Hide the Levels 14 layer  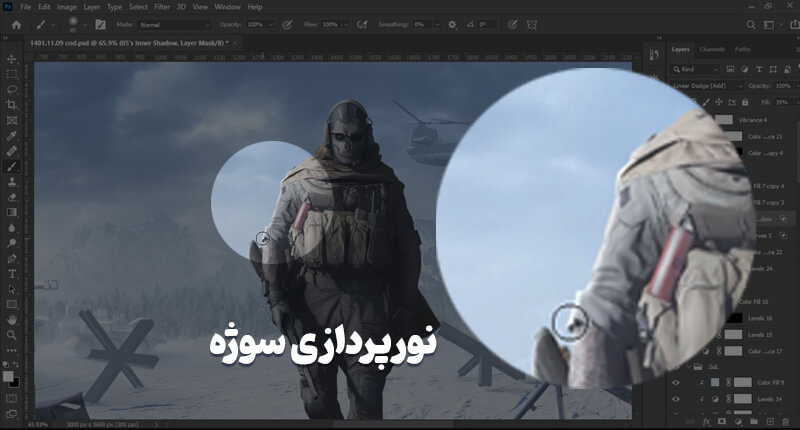click(x=676, y=399)
